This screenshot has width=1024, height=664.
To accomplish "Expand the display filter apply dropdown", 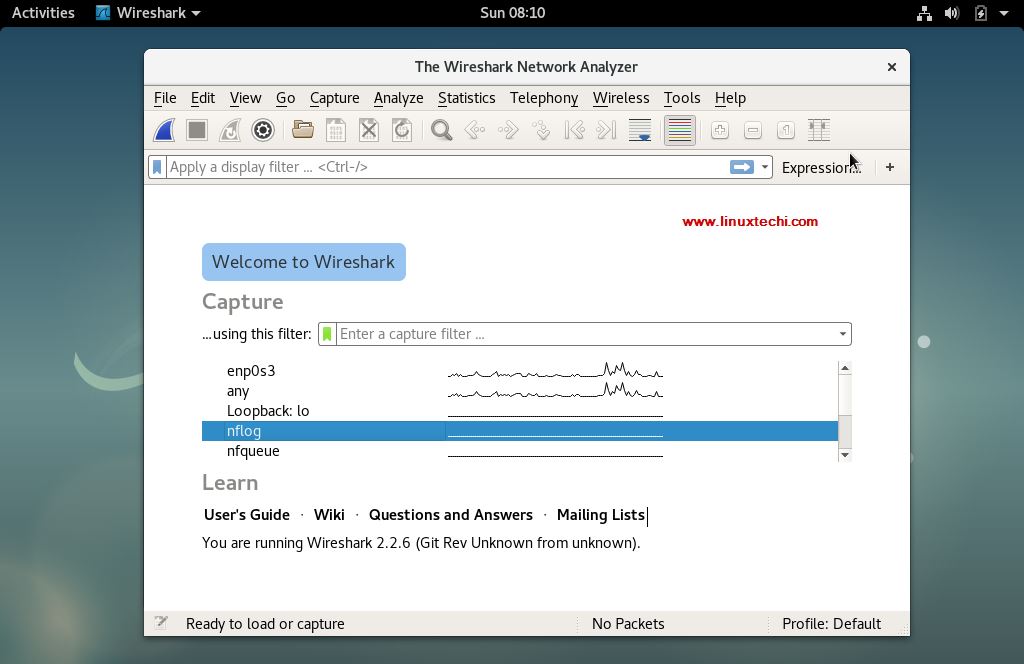I will pyautogui.click(x=764, y=167).
